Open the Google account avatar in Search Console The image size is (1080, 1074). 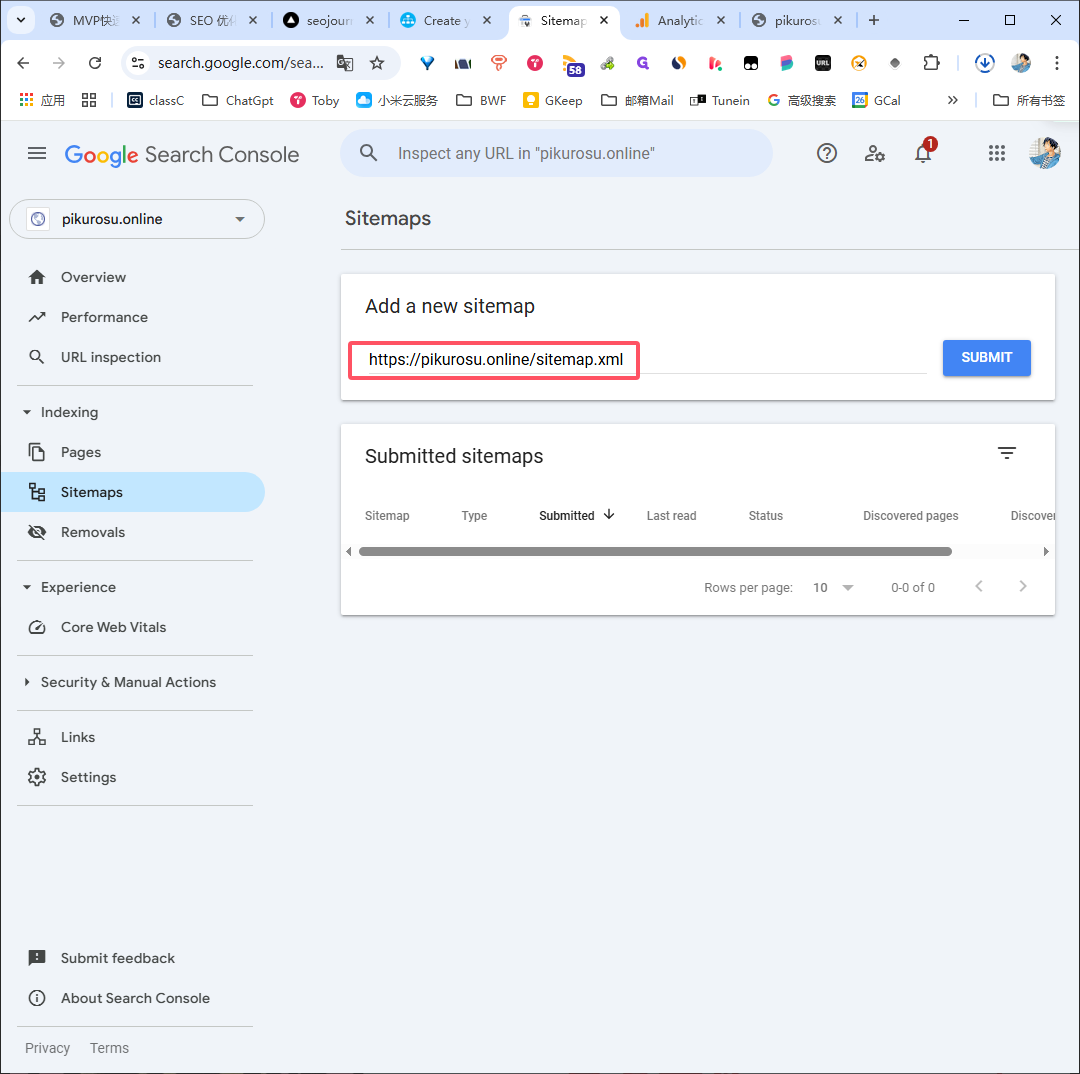pyautogui.click(x=1044, y=153)
